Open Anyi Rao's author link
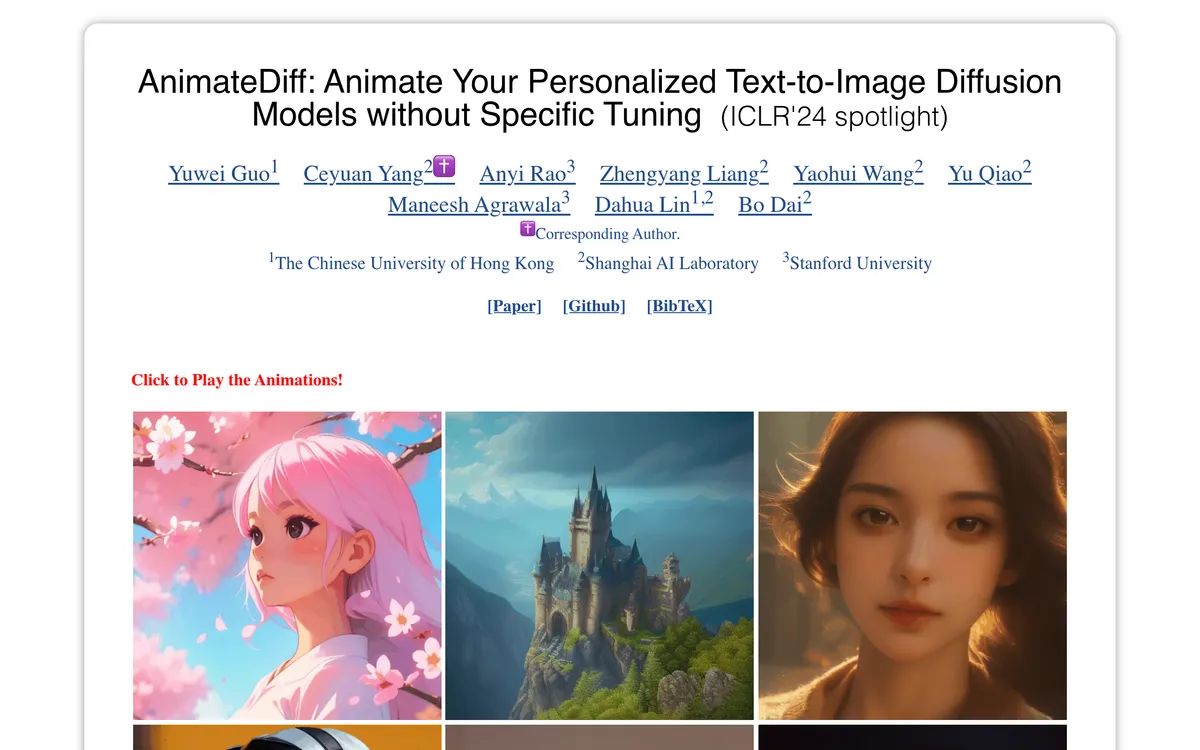The image size is (1200, 750). pyautogui.click(x=527, y=173)
